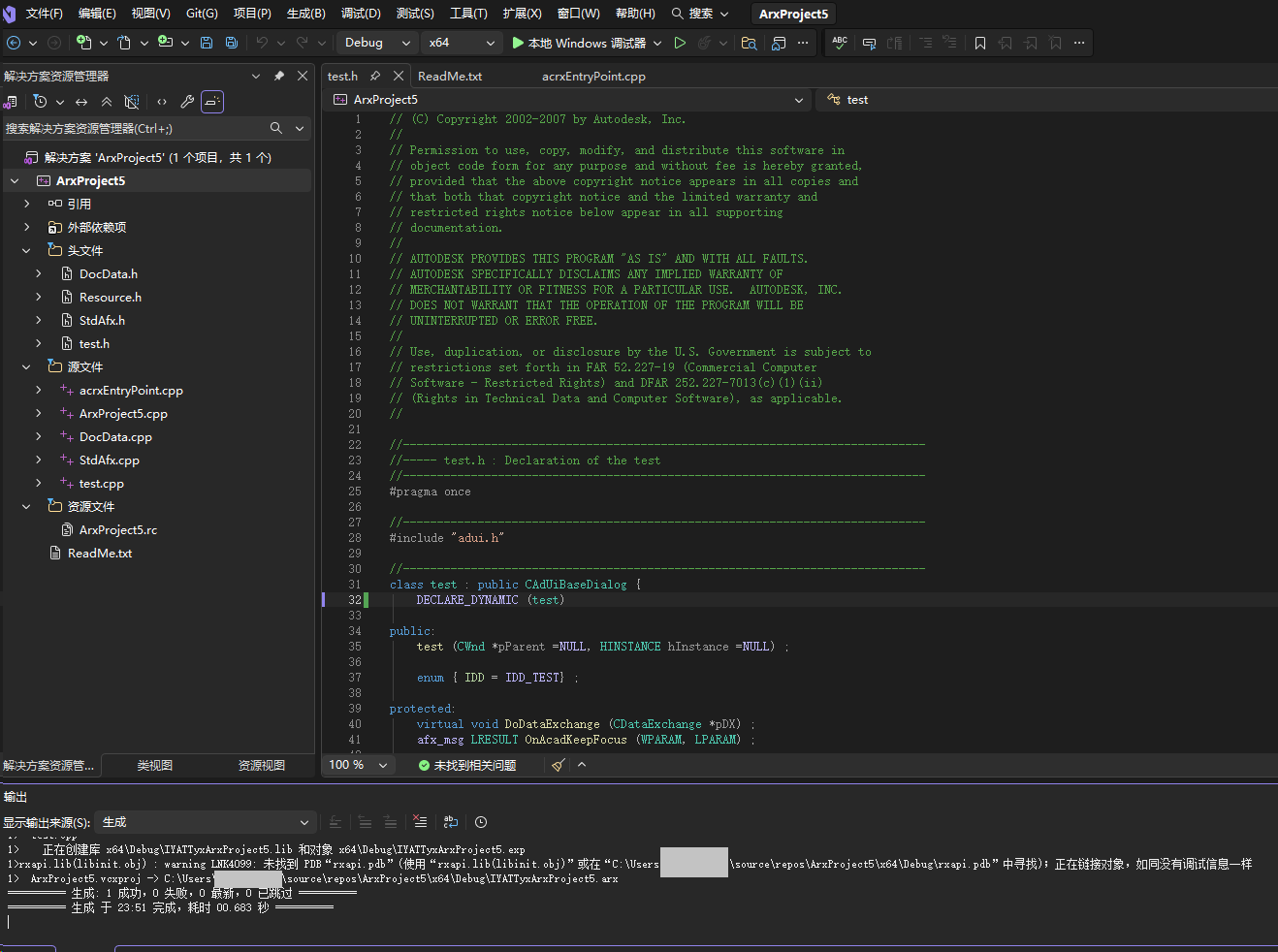Toggle the Preview Selected Items button
Image resolution: width=1278 pixels, height=952 pixels.
click(212, 102)
